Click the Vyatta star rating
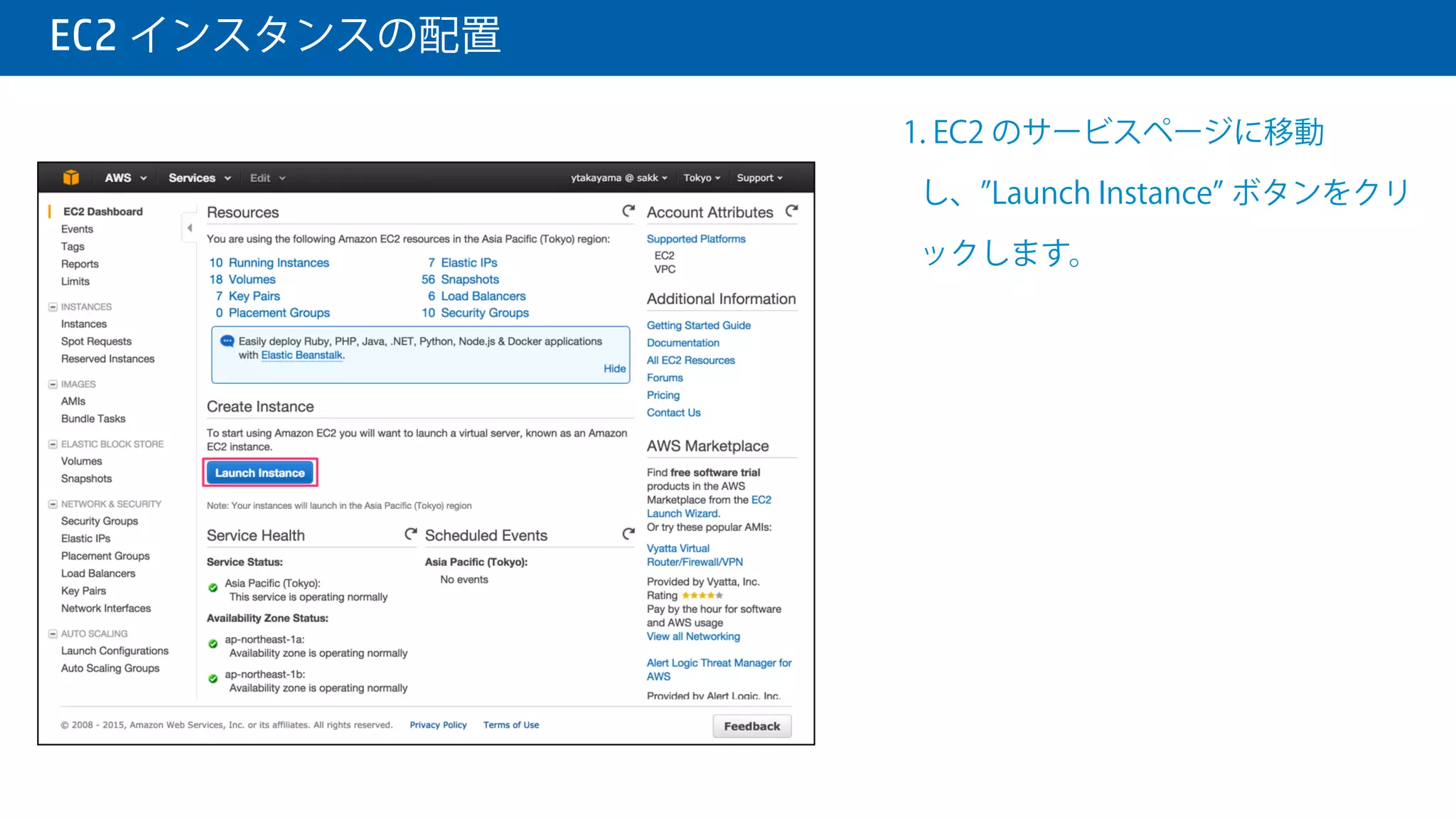The height and width of the screenshot is (819, 1456). pos(702,596)
